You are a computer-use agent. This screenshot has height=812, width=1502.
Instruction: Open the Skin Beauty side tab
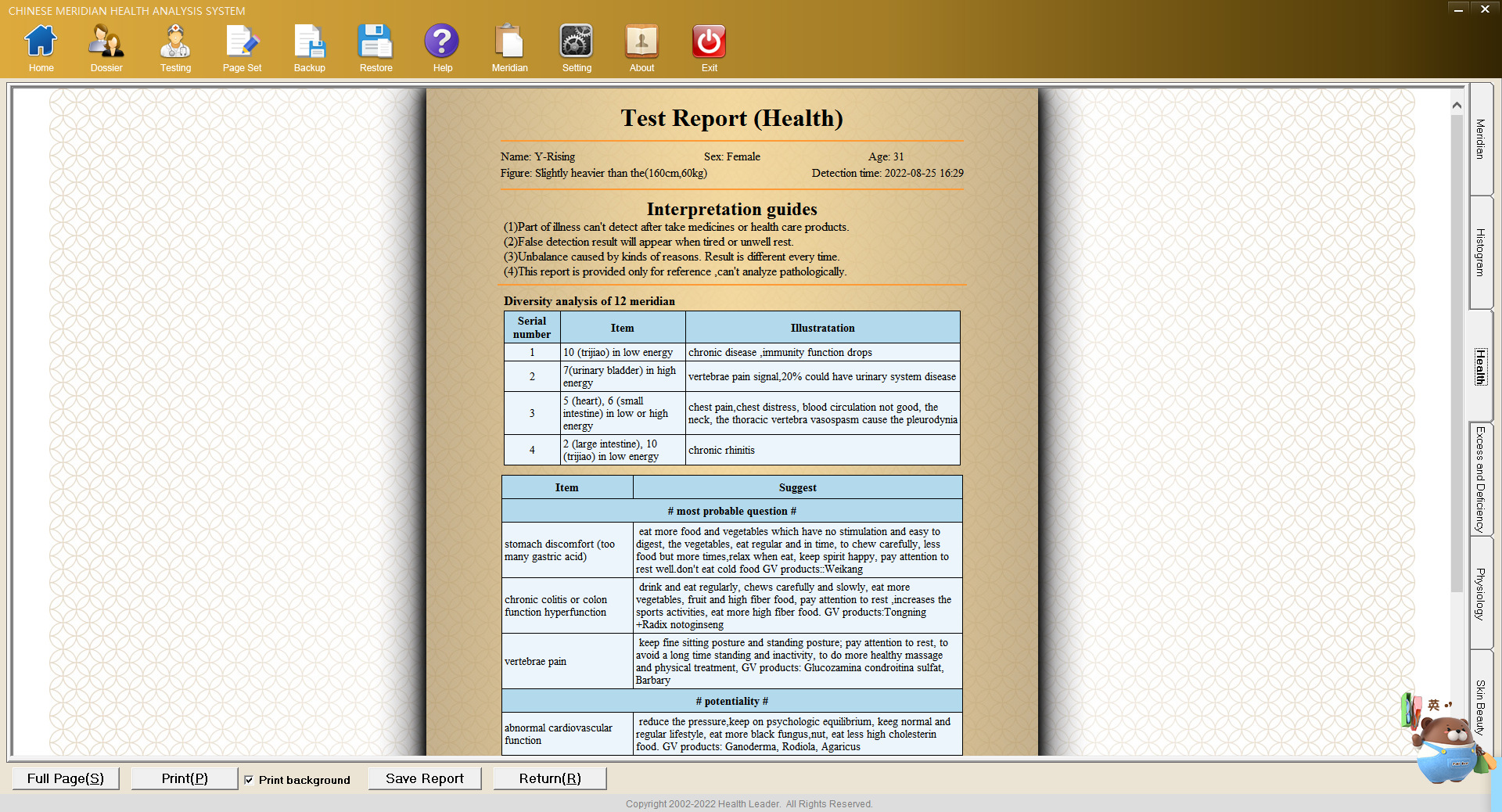pos(1480,706)
